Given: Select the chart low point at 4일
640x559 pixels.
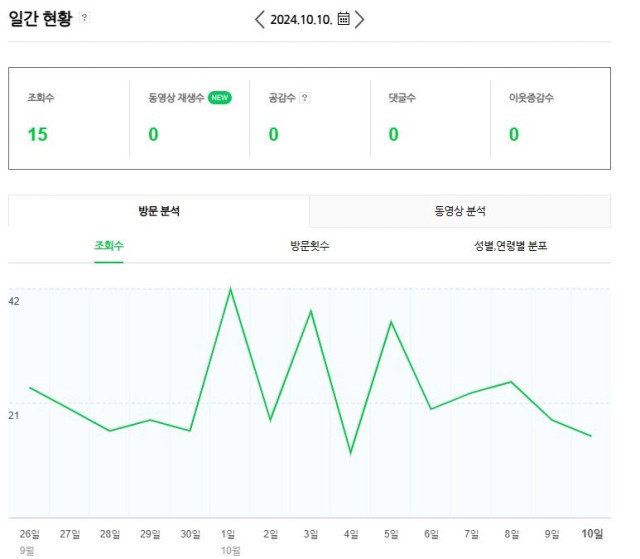Looking at the screenshot, I should (351, 453).
